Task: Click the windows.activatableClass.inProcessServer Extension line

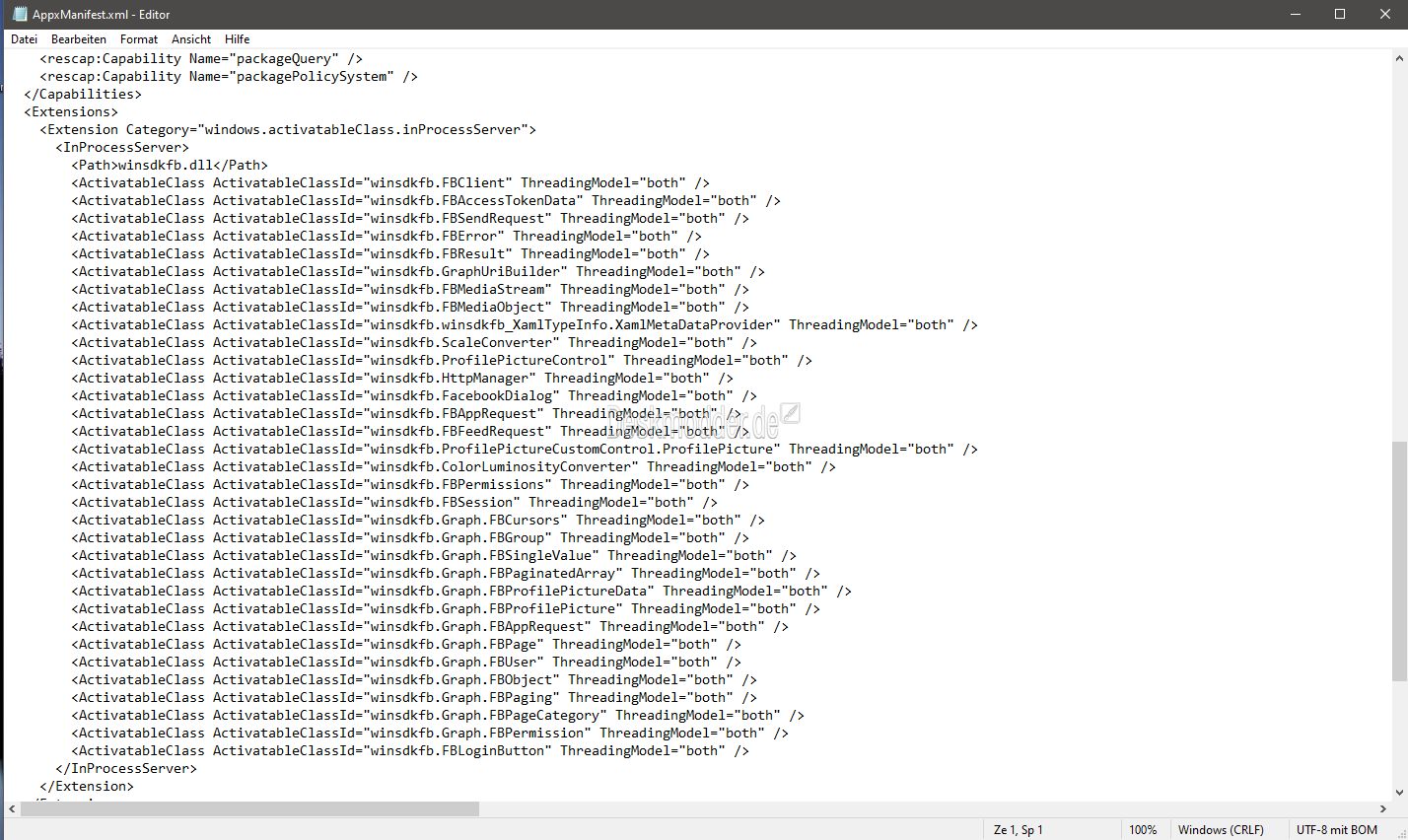Action: click(x=288, y=129)
